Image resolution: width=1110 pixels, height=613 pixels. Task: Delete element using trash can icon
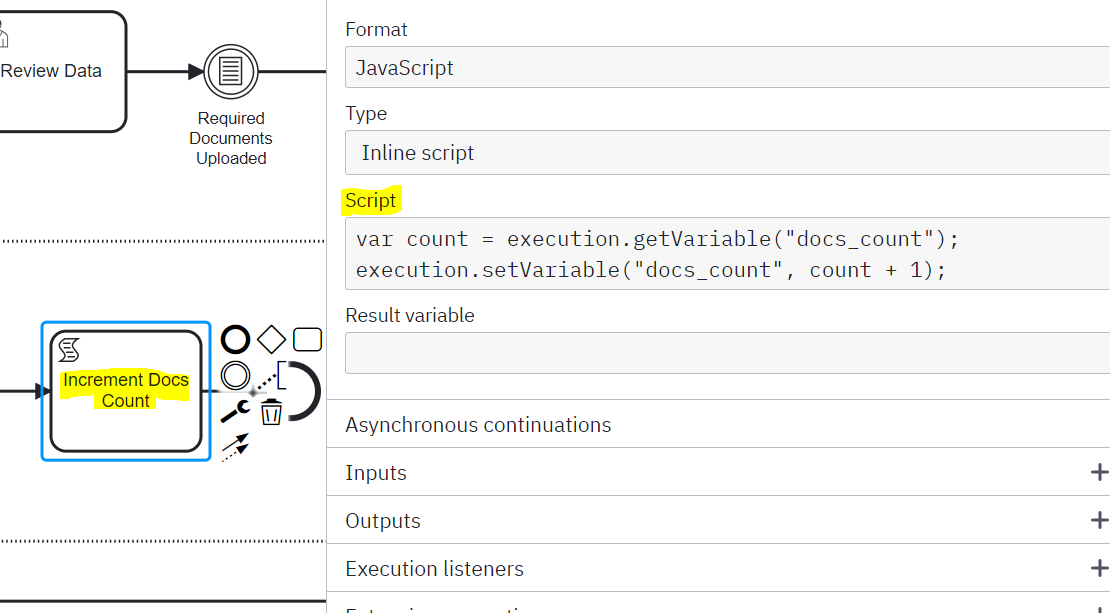271,411
